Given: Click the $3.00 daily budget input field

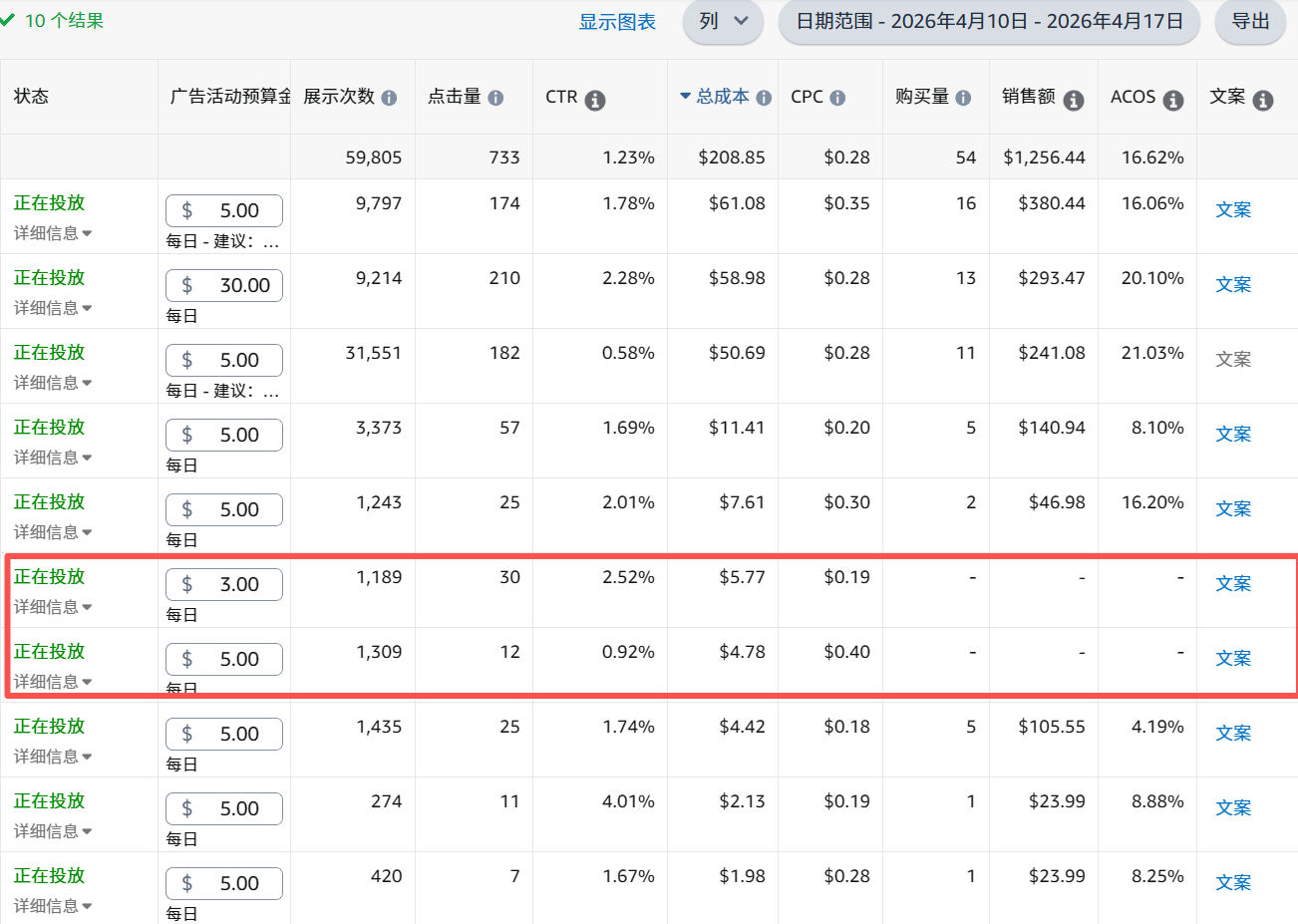Looking at the screenshot, I should tap(224, 584).
